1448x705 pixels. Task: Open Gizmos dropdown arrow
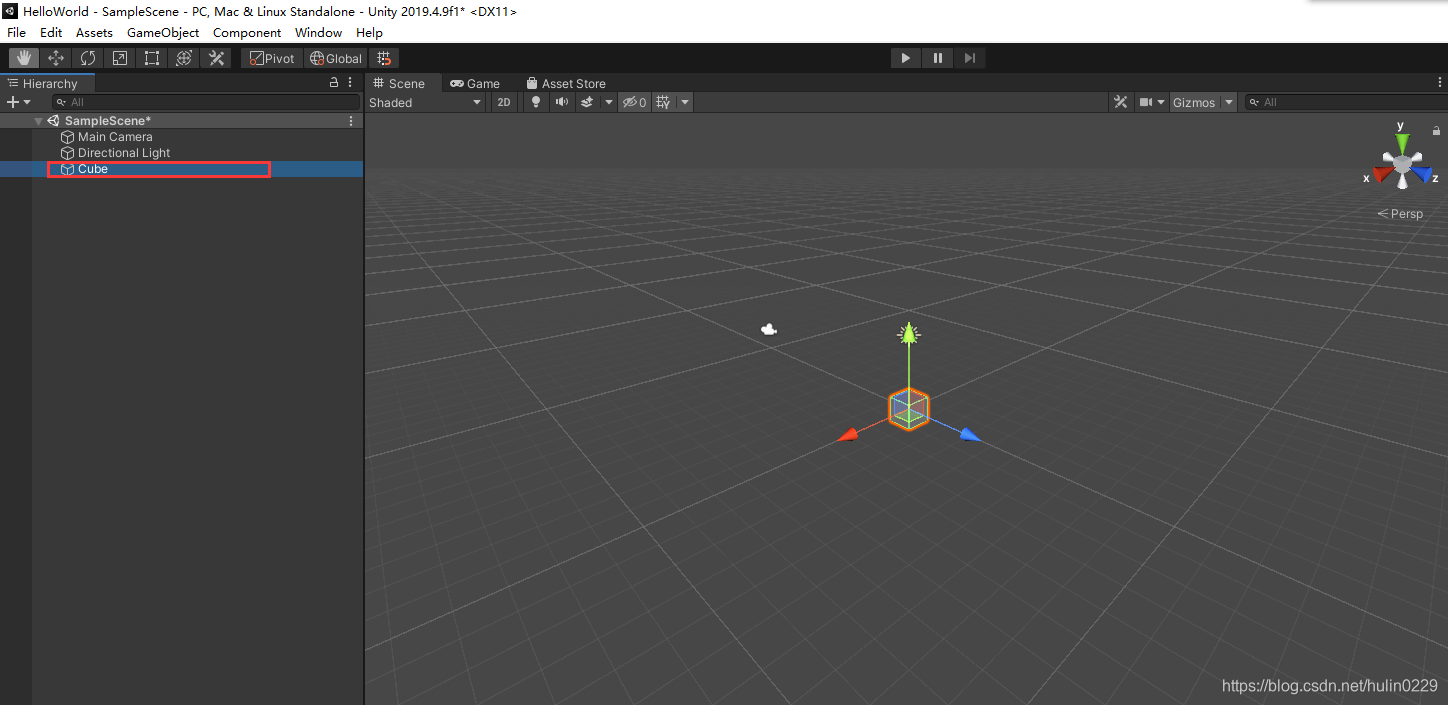click(1229, 102)
